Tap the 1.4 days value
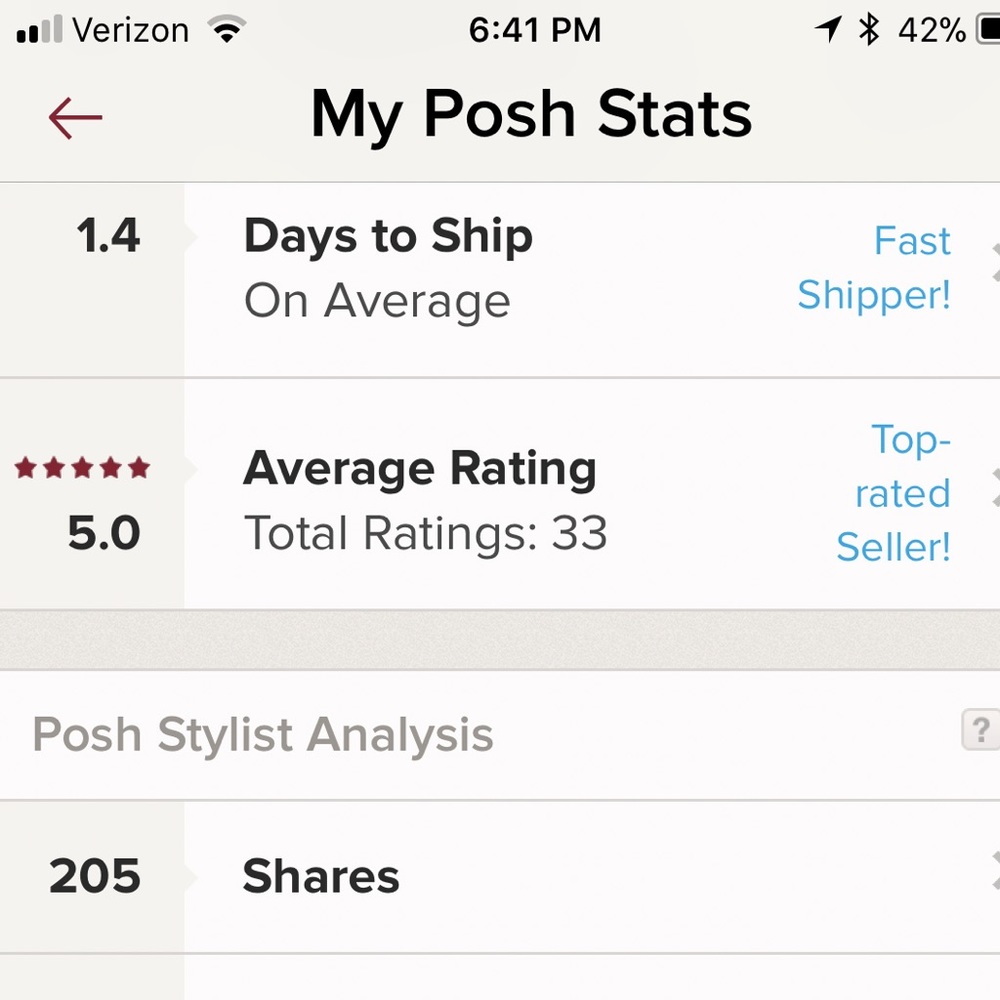 click(108, 236)
